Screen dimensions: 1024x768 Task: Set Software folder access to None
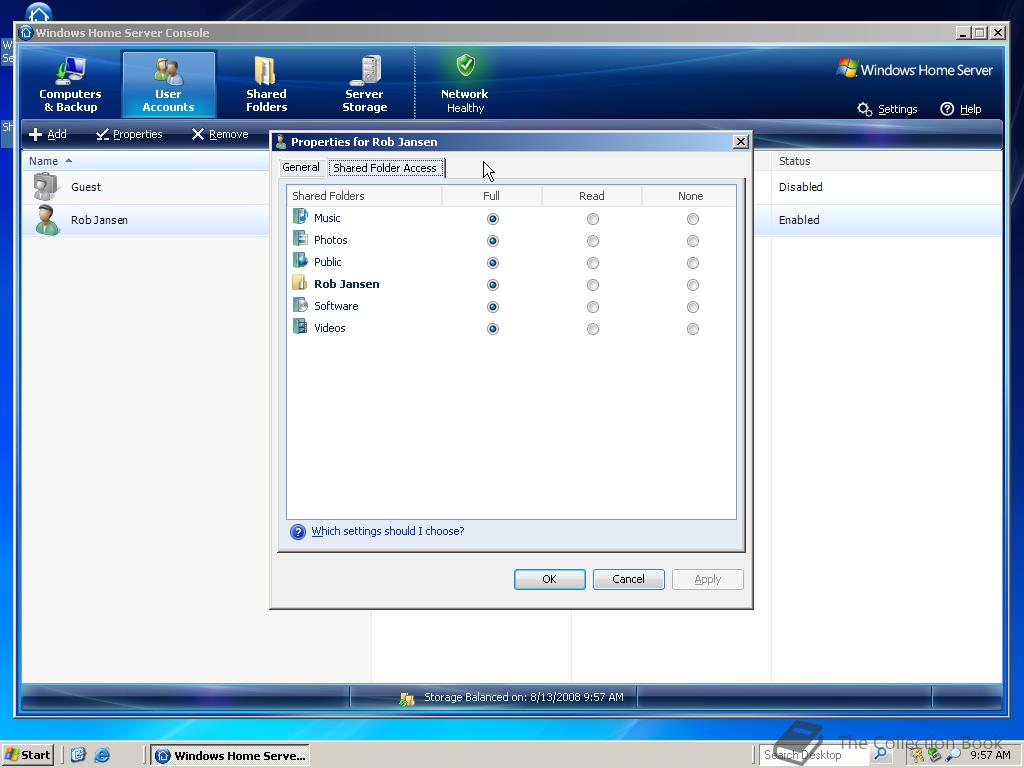(x=692, y=307)
